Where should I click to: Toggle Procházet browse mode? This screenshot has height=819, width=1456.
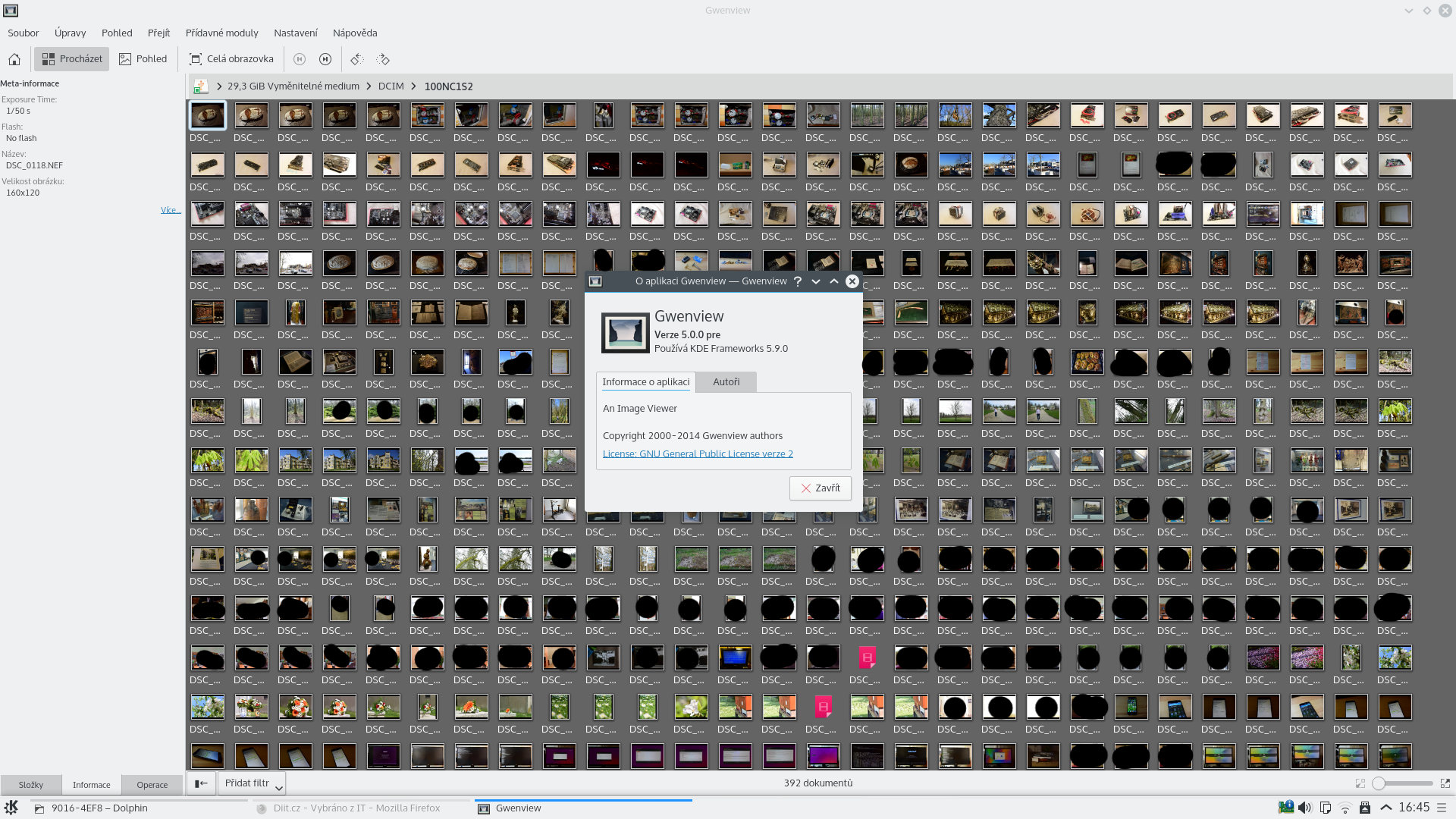point(72,59)
